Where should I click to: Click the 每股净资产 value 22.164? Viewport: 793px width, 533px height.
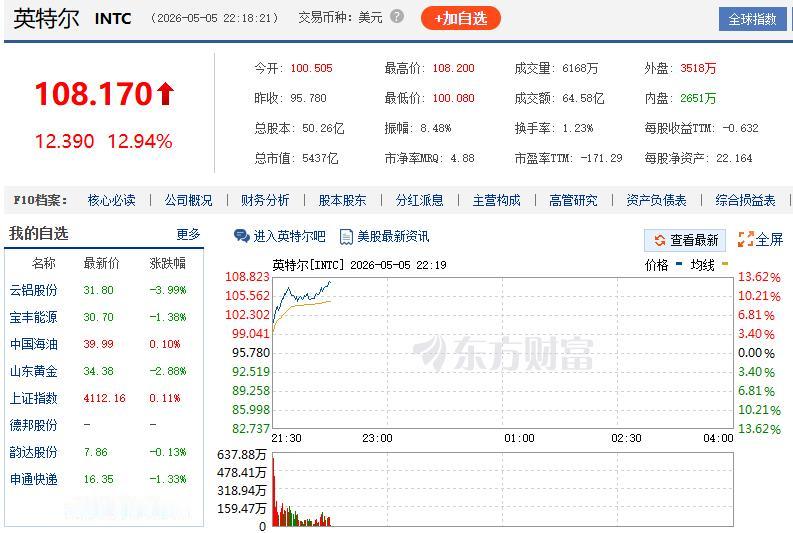[x=734, y=158]
